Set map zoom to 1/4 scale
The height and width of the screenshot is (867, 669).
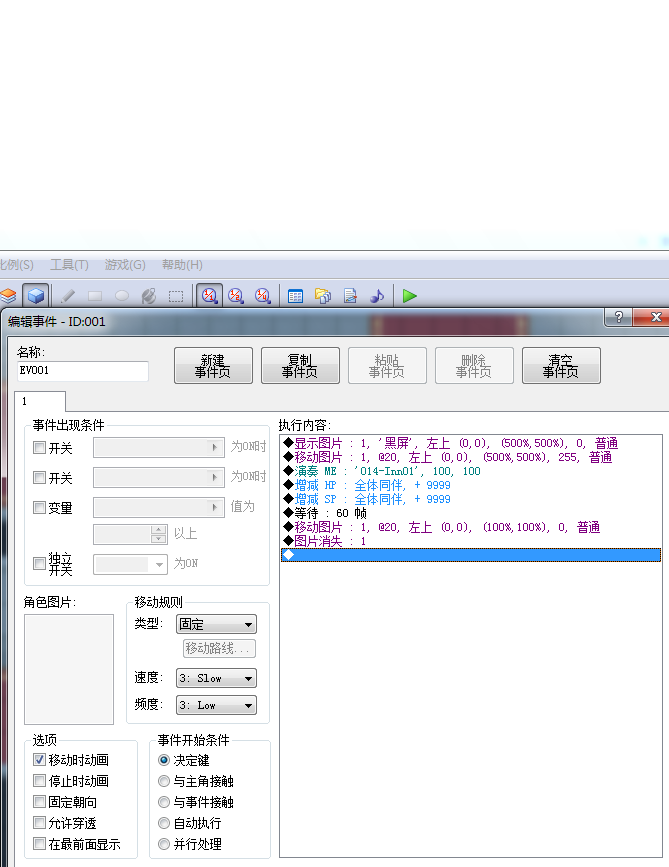pyautogui.click(x=263, y=296)
